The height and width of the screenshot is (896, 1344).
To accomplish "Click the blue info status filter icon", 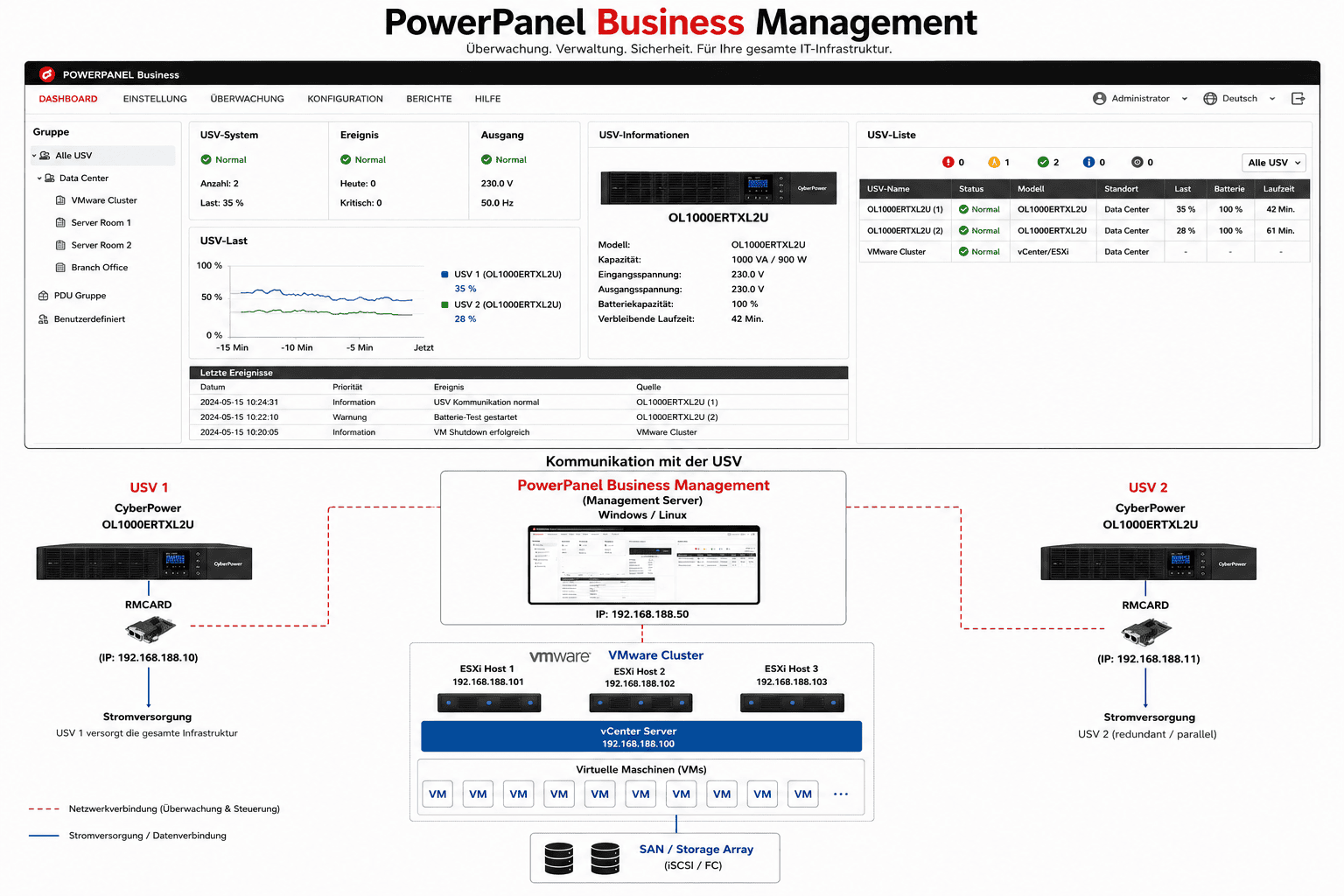I will pos(1088,162).
